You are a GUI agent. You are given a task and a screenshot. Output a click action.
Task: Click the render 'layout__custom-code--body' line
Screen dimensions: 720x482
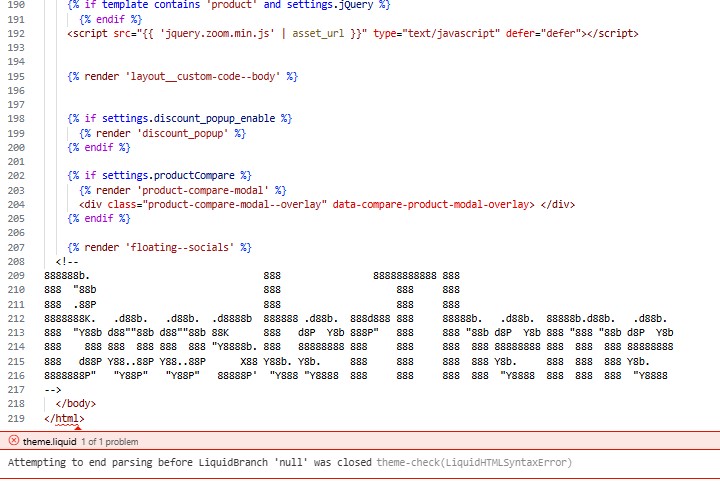[183, 76]
